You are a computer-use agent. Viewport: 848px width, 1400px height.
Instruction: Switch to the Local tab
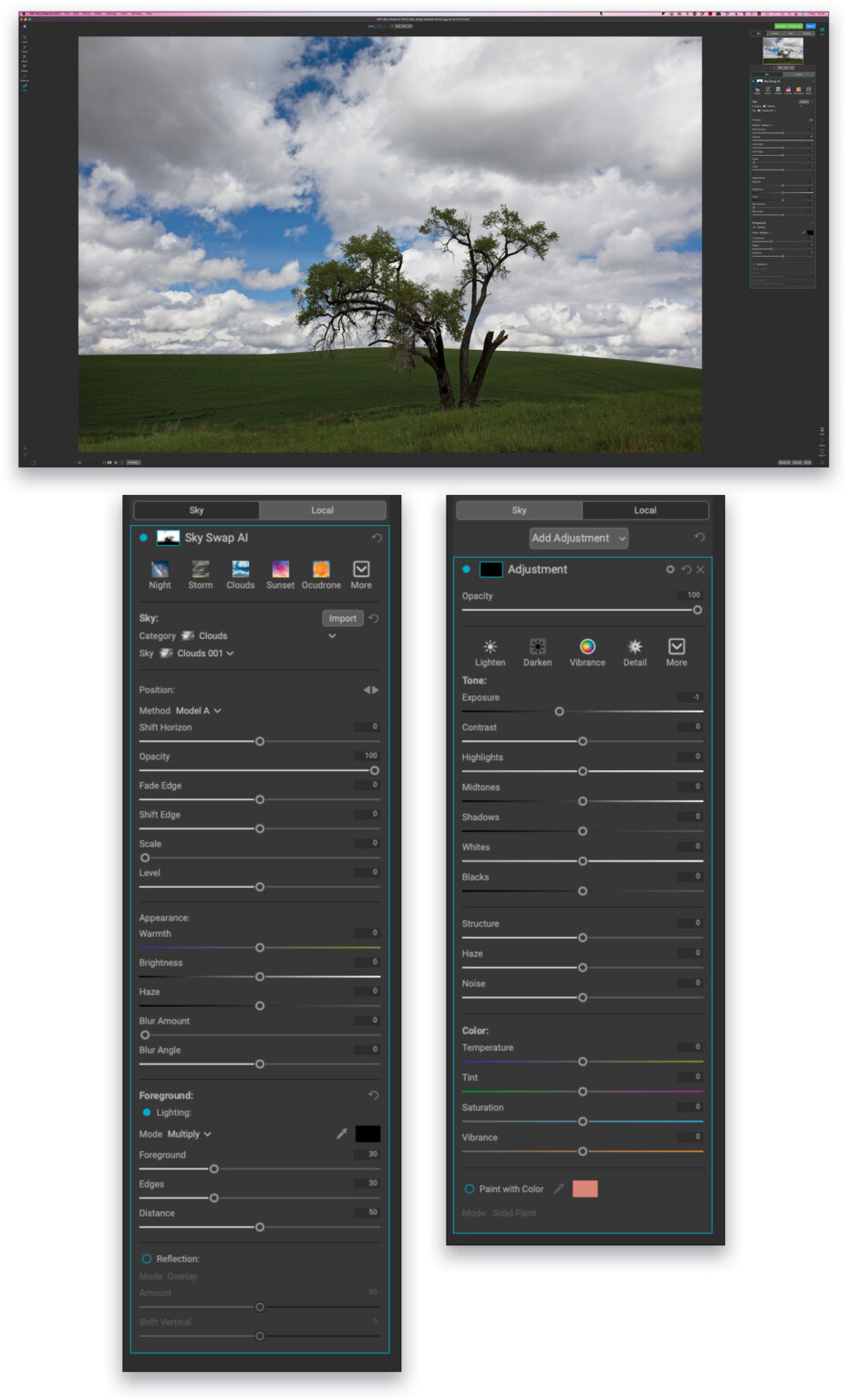click(323, 510)
